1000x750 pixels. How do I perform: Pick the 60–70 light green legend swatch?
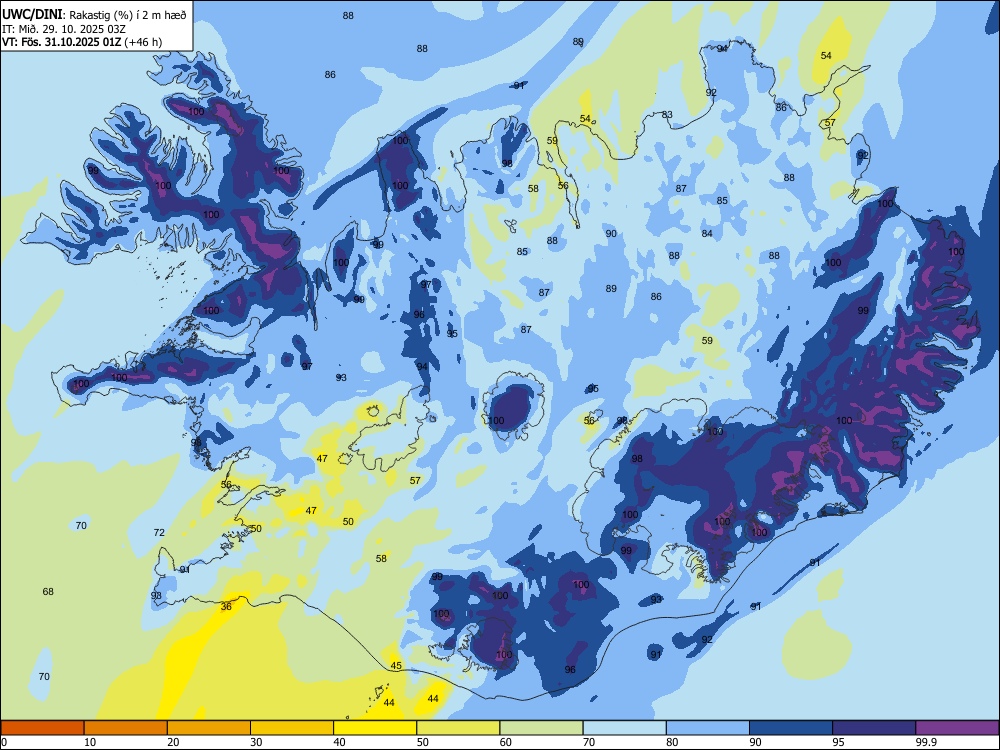click(541, 728)
